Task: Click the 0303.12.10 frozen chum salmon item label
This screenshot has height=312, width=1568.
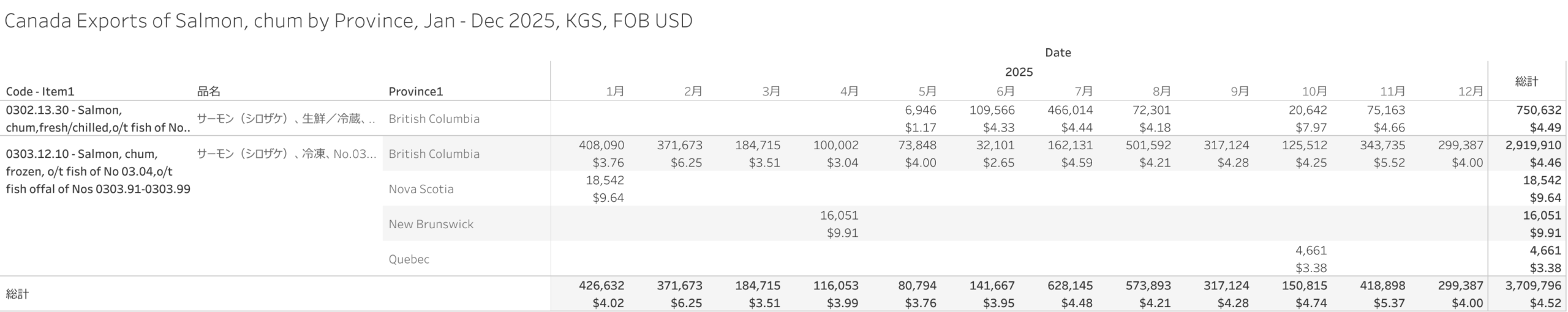Action: 98,171
